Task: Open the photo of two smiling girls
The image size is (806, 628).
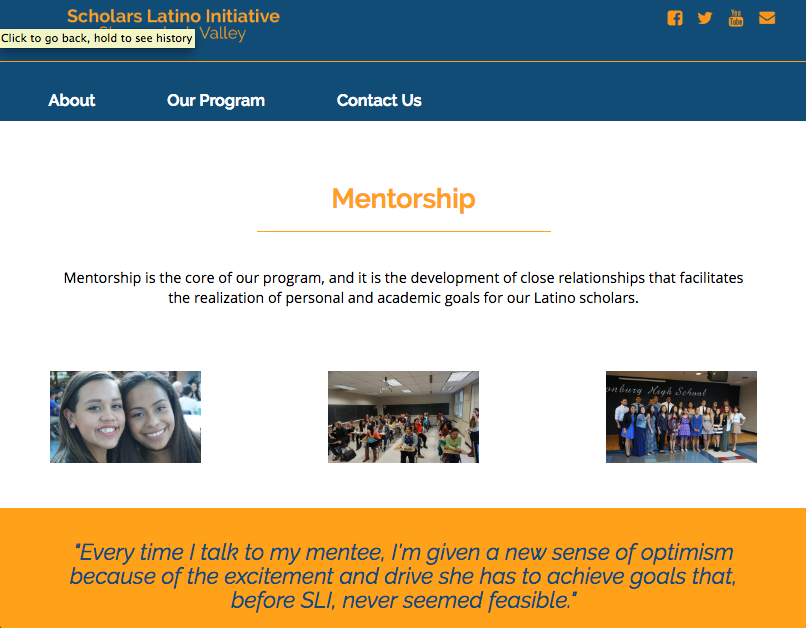Action: tap(125, 417)
